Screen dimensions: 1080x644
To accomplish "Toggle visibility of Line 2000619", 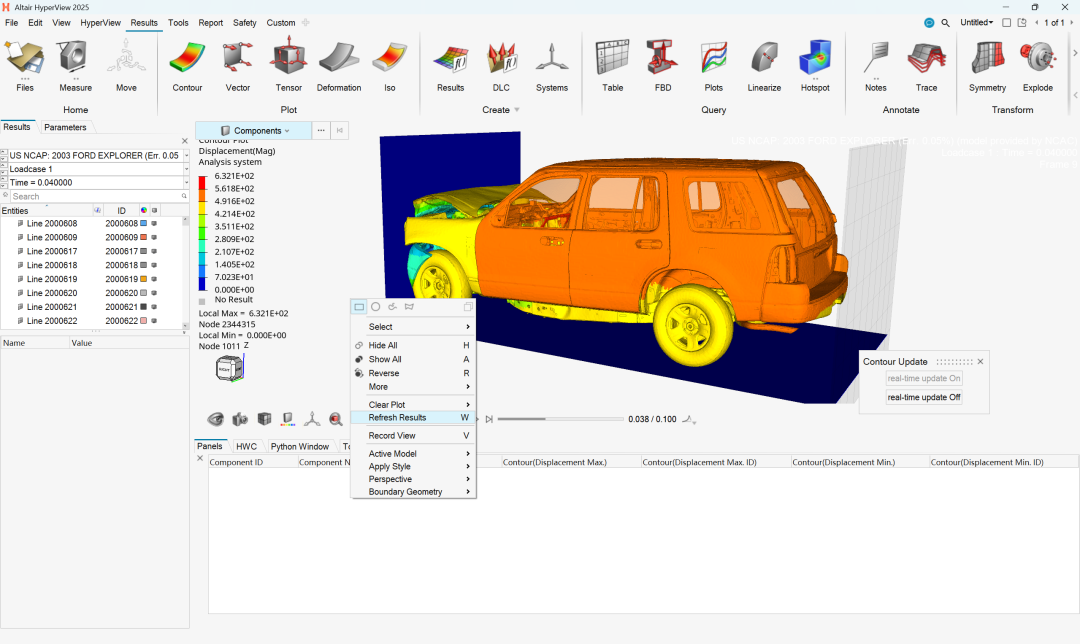I will 154,280.
